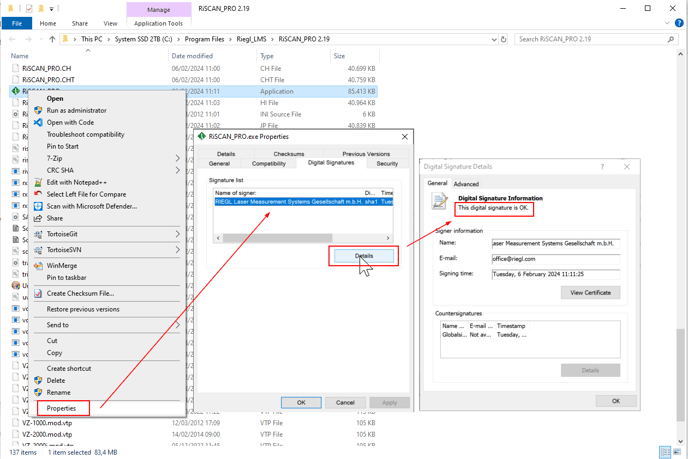This screenshot has height=459, width=688.
Task: Switch to the Compatibility tab
Action: tap(268, 163)
